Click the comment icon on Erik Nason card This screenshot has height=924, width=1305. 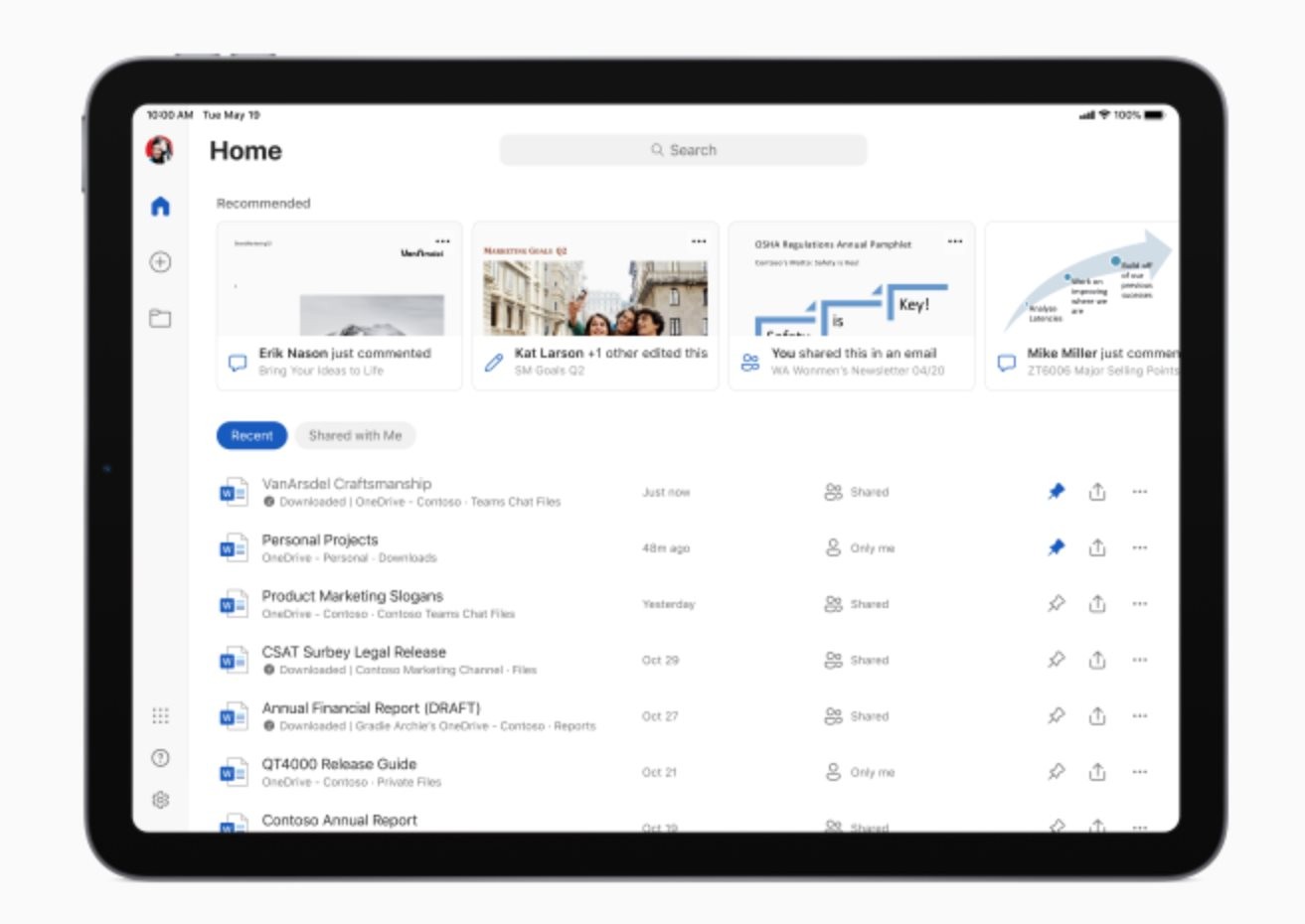click(238, 363)
